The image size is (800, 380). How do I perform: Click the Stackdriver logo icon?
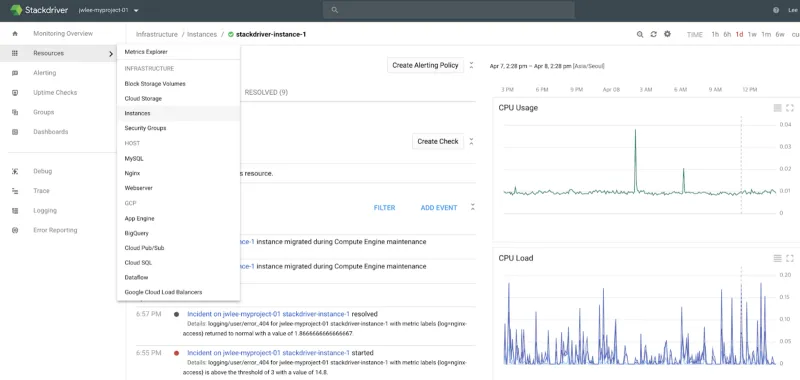tap(16, 10)
